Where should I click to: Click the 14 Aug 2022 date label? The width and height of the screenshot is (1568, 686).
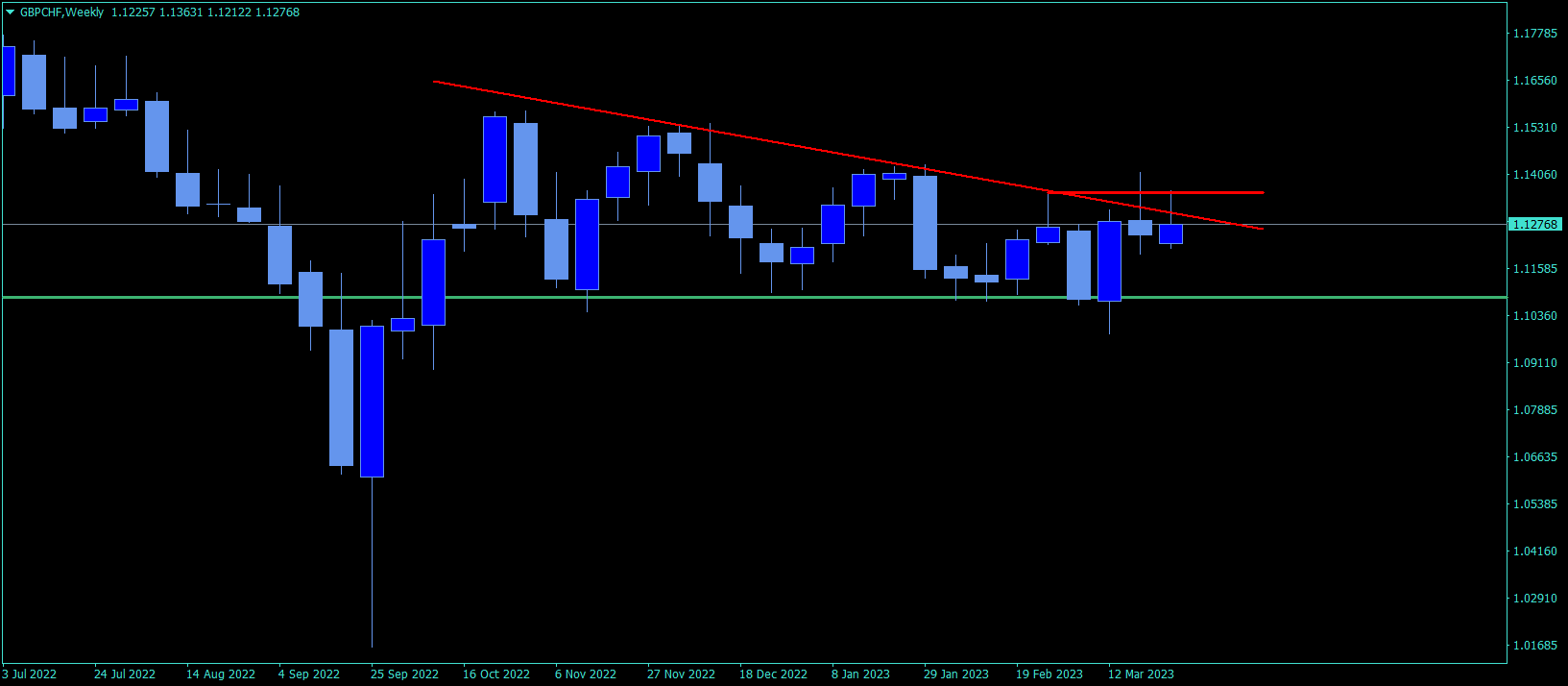click(x=221, y=674)
